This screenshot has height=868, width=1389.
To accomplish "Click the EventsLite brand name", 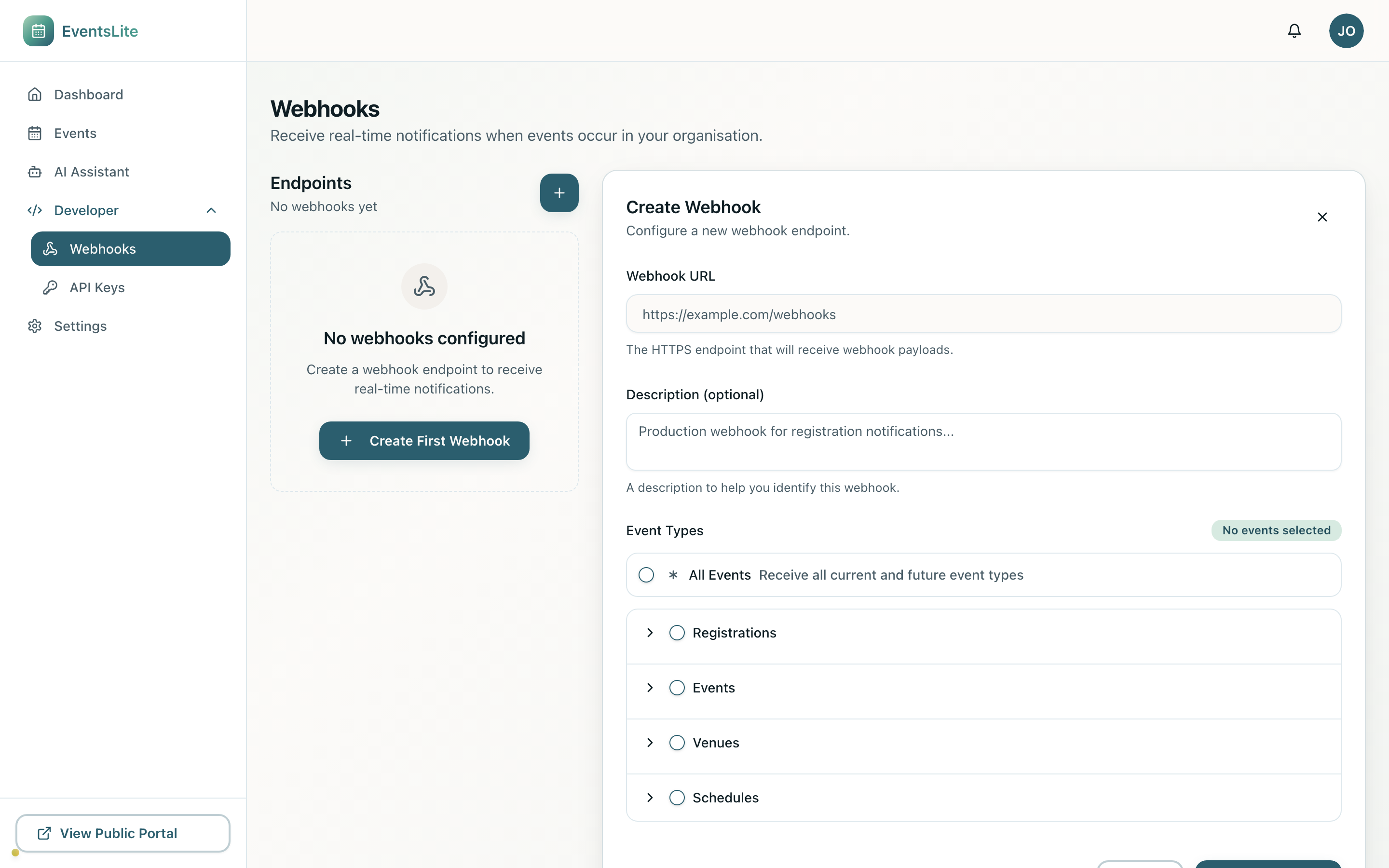I will [x=100, y=31].
